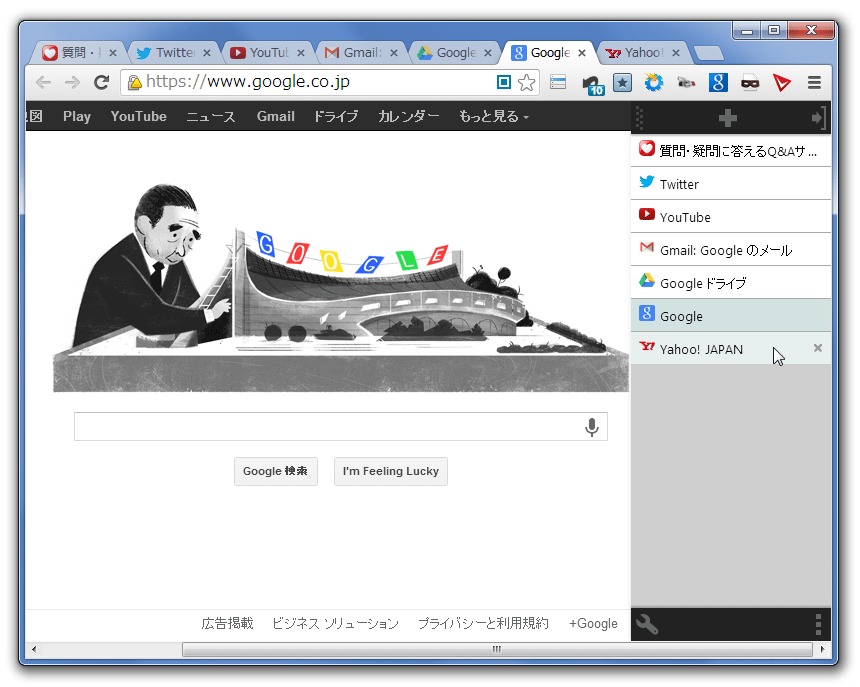The image size is (860, 687).
Task: Click the プライバシーと利用規約 footer link
Action: 483,623
